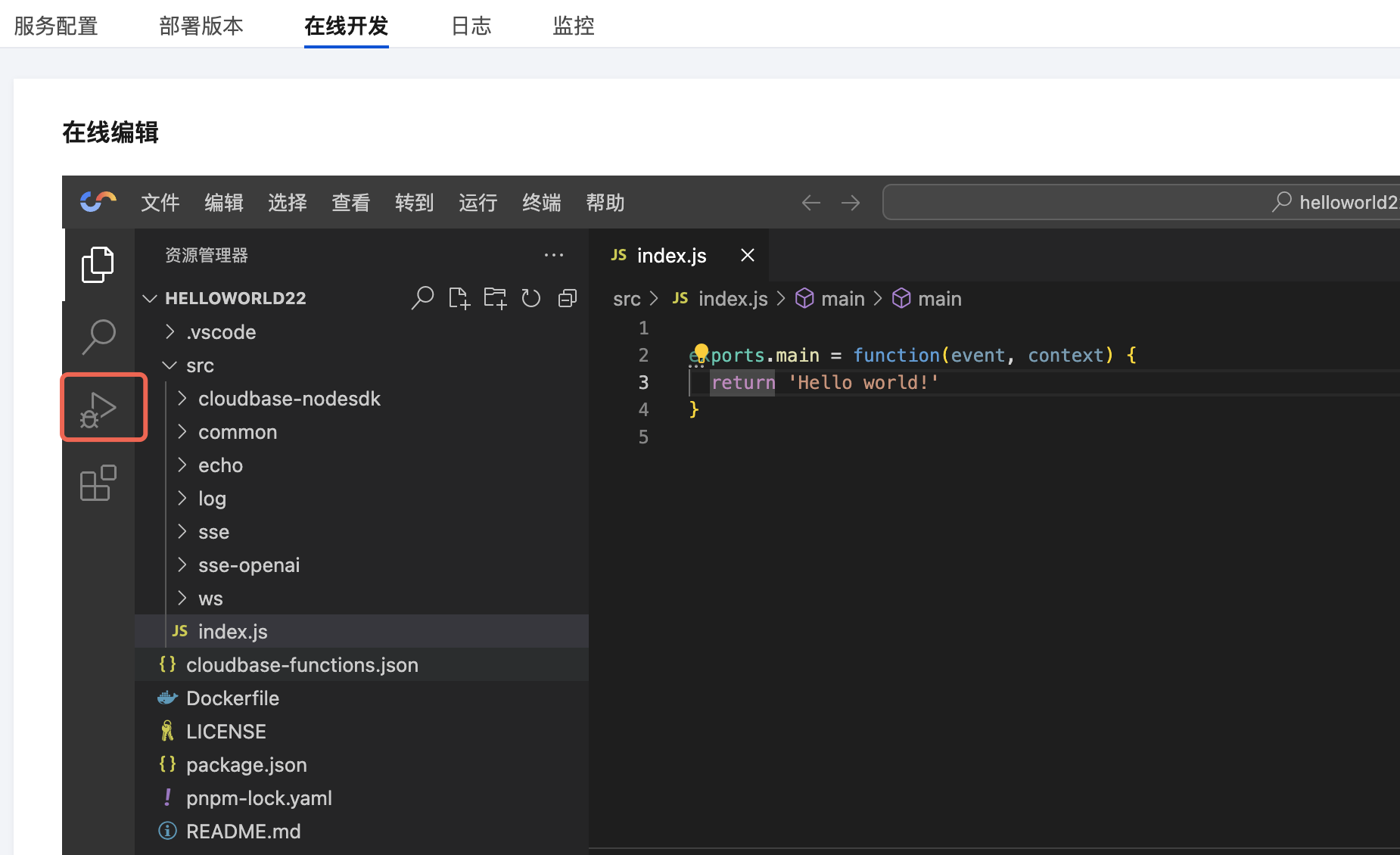The height and width of the screenshot is (855, 1400).
Task: Click the helloworld command search box
Action: click(1135, 203)
